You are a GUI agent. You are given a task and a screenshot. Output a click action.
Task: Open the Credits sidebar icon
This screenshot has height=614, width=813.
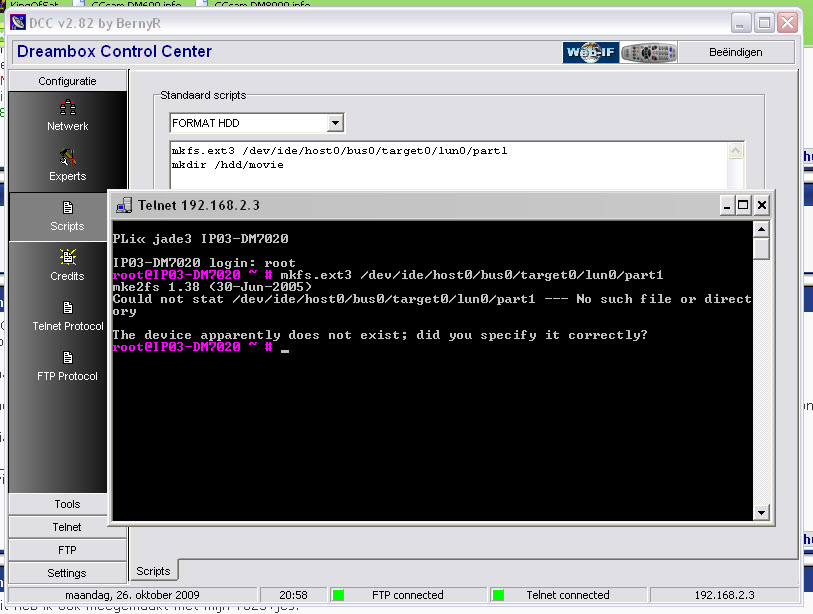tap(68, 257)
